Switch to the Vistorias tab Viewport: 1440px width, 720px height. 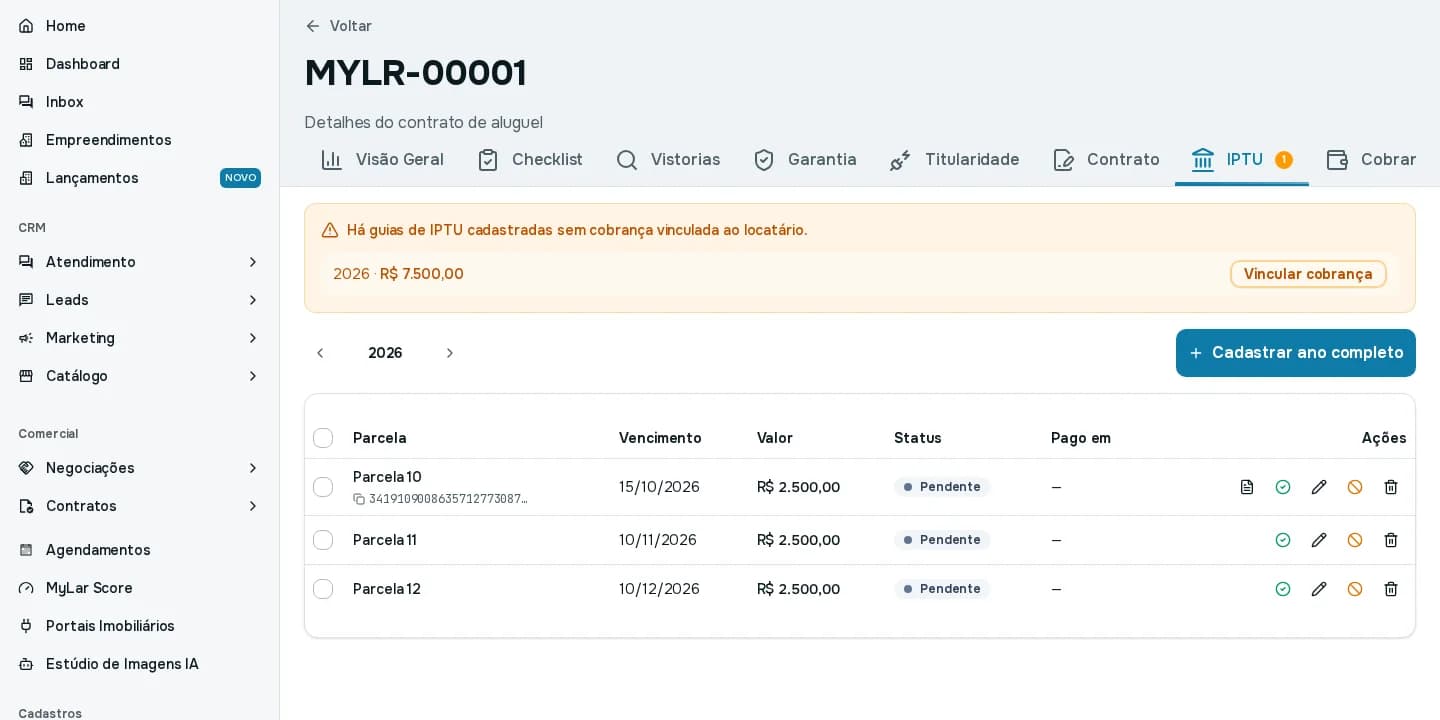tap(668, 160)
